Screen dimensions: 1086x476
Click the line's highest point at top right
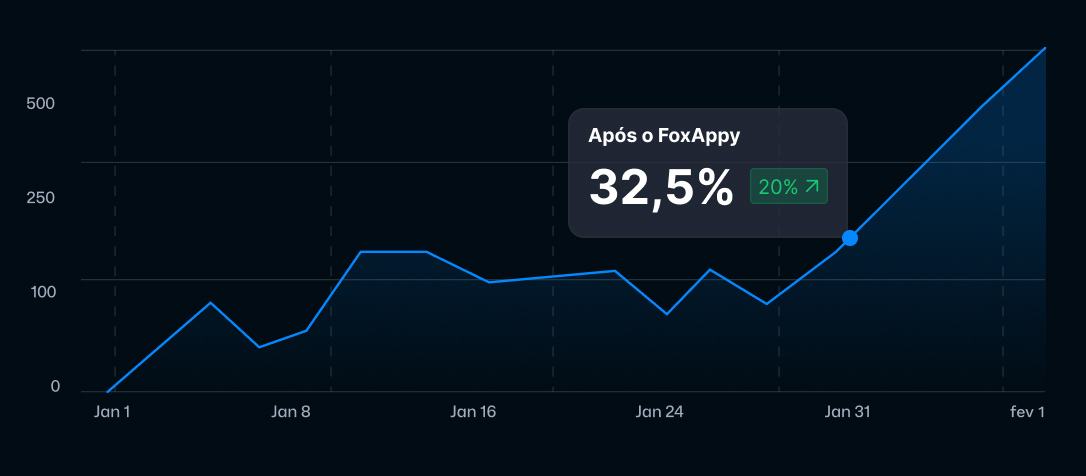1045,48
